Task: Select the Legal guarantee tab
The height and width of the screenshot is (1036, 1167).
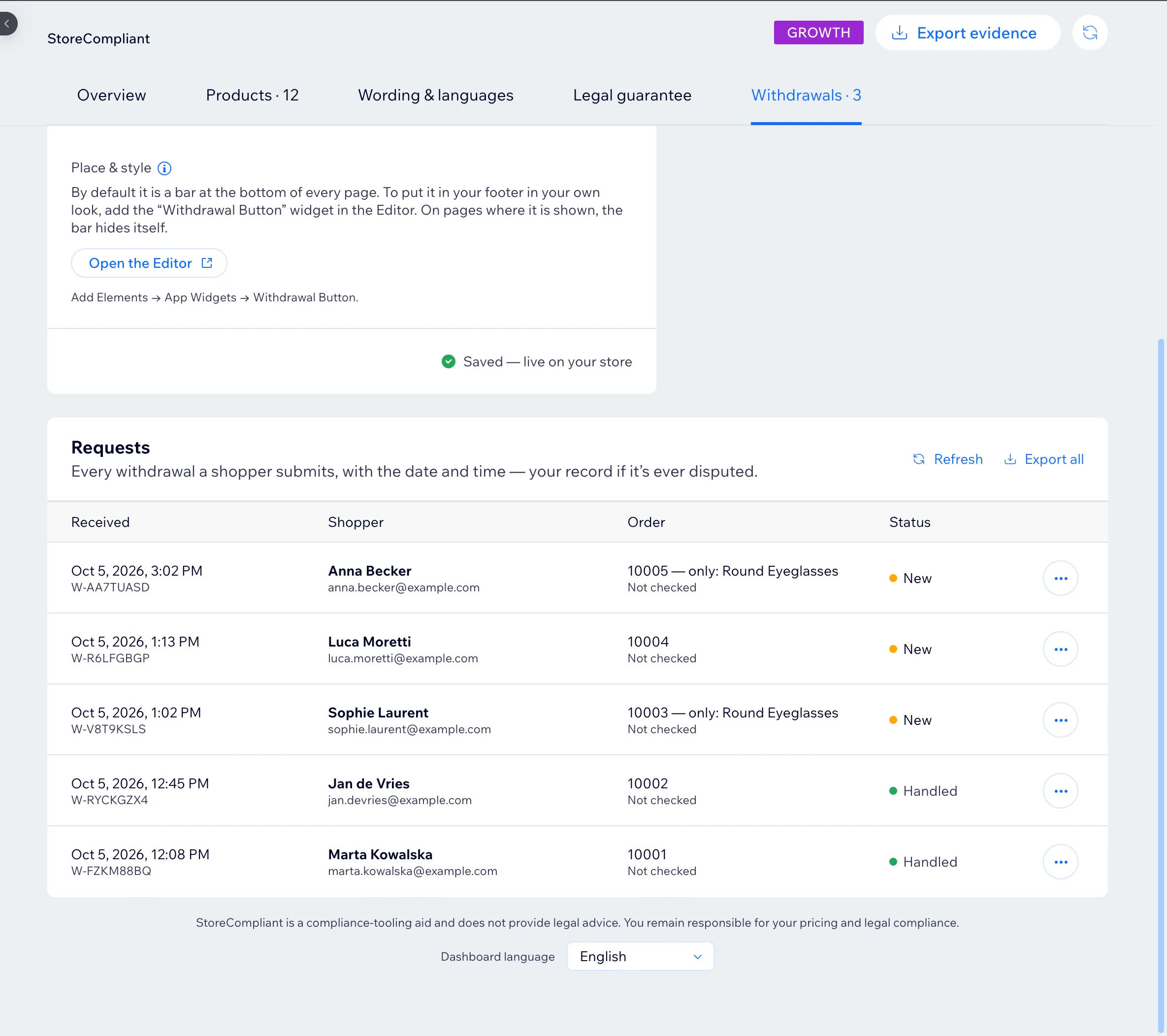Action: point(632,95)
